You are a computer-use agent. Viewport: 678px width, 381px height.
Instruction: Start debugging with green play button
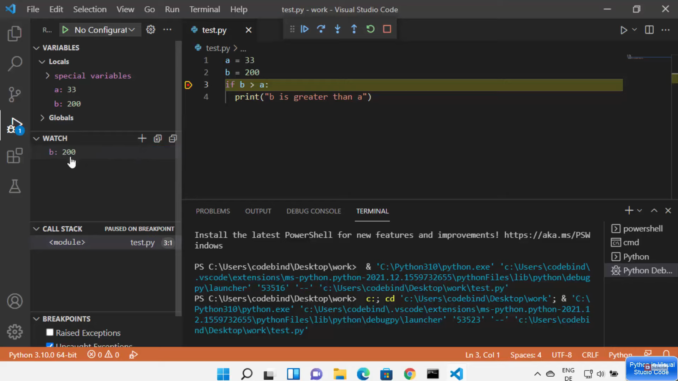pyautogui.click(x=65, y=30)
